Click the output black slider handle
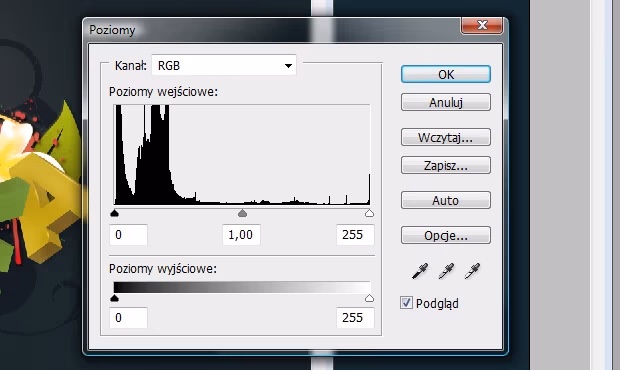Viewport: 620px width, 370px height. tap(114, 298)
